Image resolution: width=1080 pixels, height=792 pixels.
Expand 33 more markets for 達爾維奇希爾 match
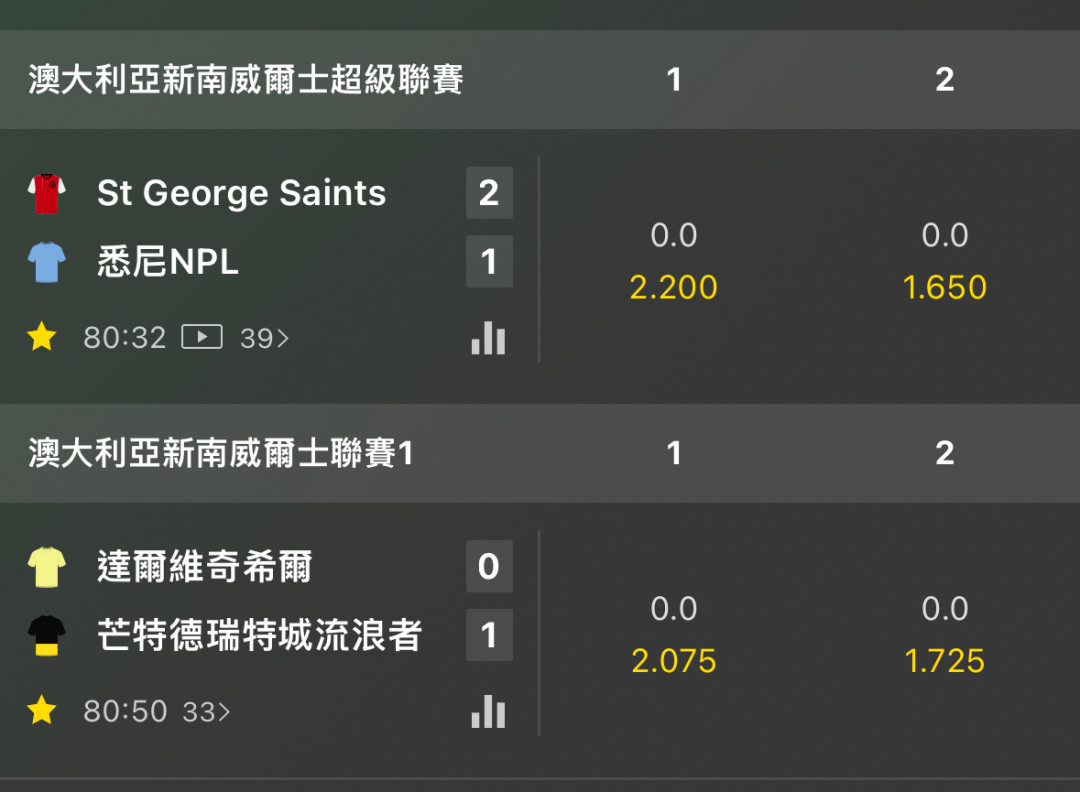click(x=206, y=711)
